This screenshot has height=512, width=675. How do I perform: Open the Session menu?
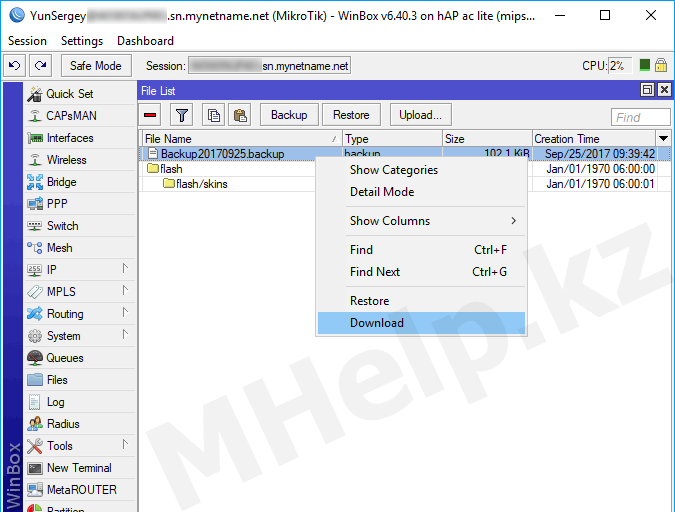pos(27,41)
